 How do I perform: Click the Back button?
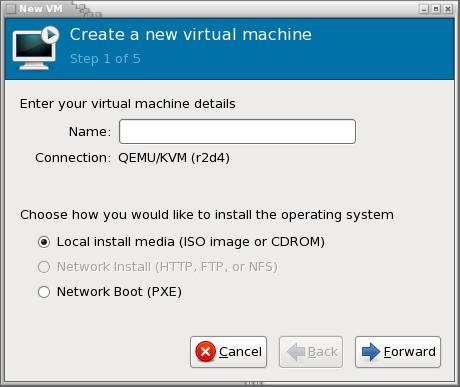point(311,352)
